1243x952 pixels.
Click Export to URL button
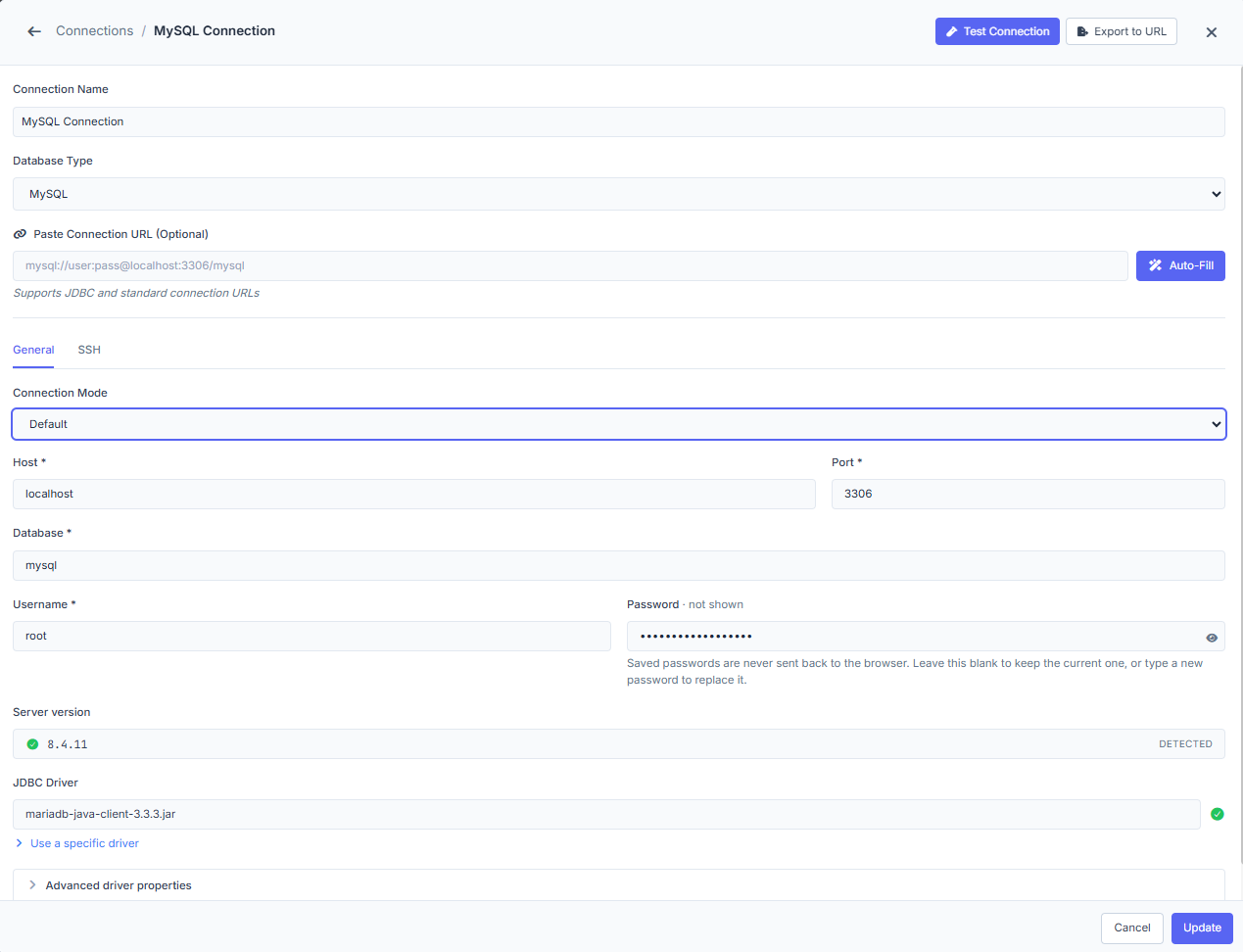1122,31
